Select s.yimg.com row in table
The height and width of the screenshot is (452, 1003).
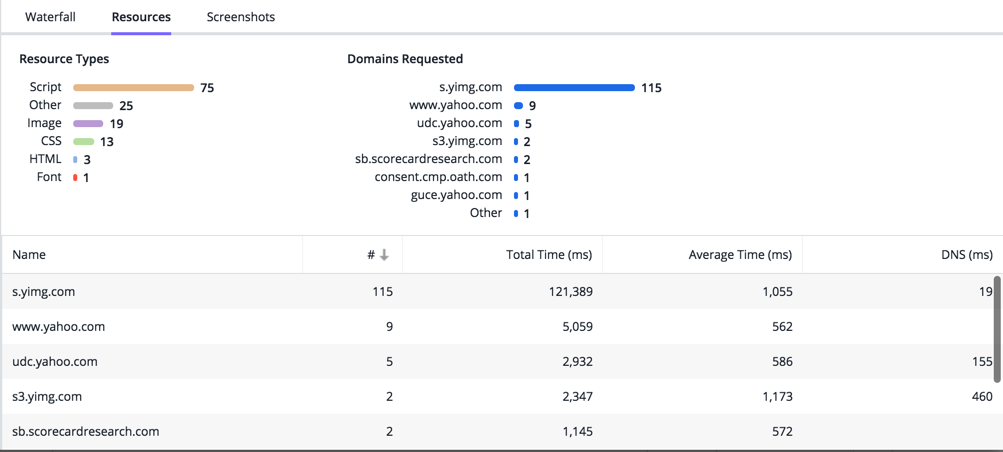[x=502, y=292]
